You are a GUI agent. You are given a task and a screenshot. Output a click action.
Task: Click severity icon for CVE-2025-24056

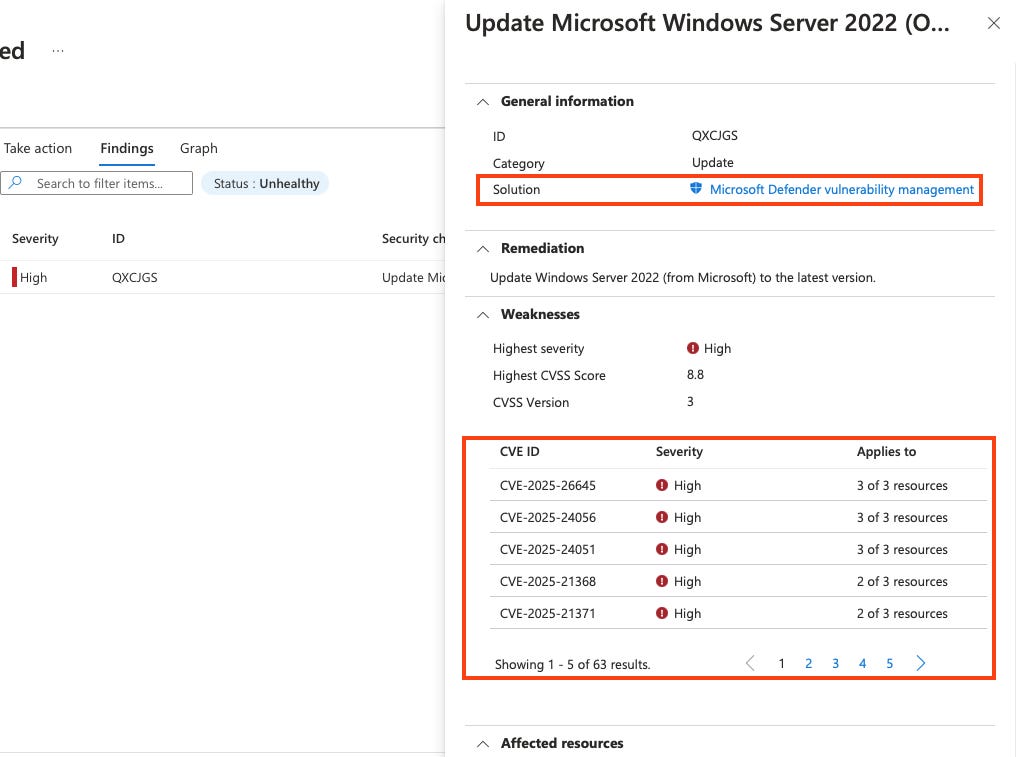pos(662,517)
